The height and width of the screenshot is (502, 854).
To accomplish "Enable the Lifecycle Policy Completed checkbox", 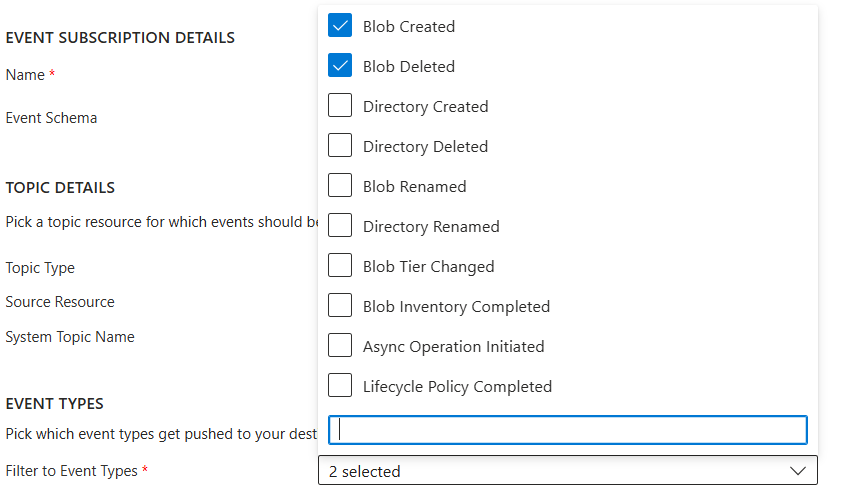I will 340,385.
